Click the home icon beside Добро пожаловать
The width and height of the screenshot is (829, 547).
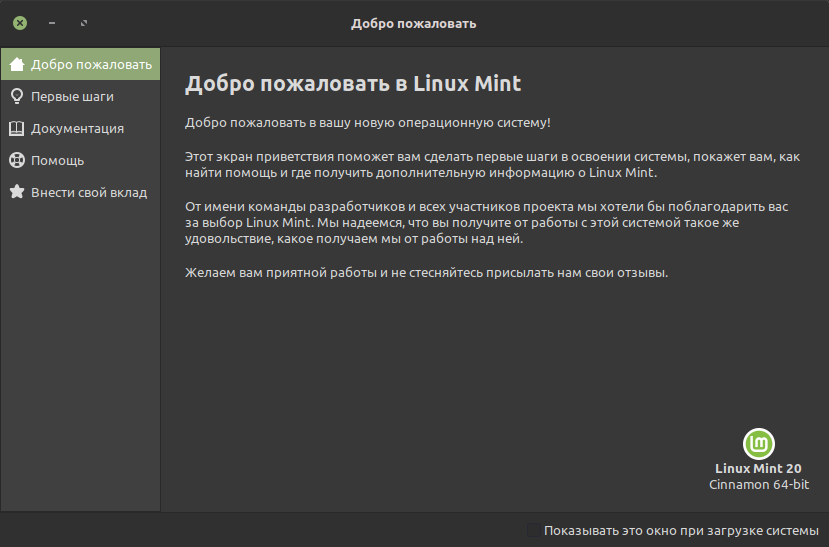point(17,64)
